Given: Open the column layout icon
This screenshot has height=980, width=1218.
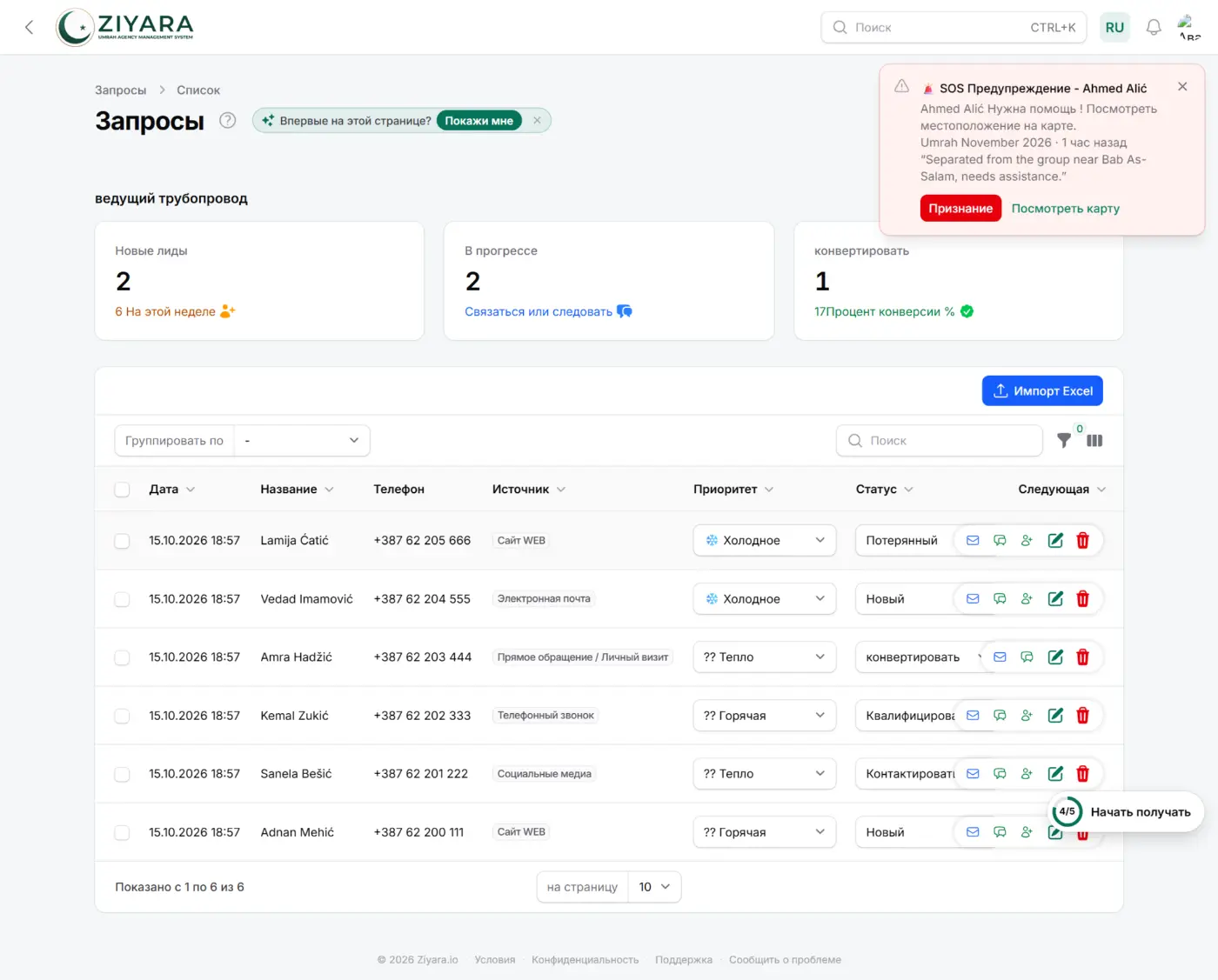Looking at the screenshot, I should coord(1094,441).
